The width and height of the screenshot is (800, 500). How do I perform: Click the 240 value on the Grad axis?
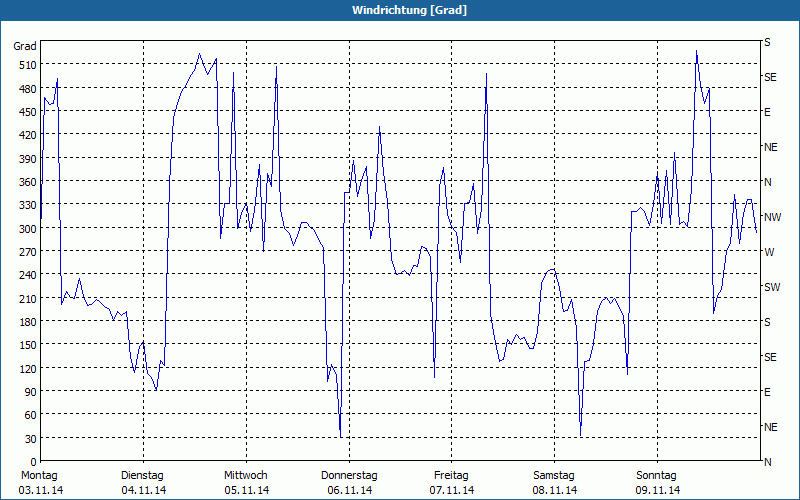click(28, 276)
